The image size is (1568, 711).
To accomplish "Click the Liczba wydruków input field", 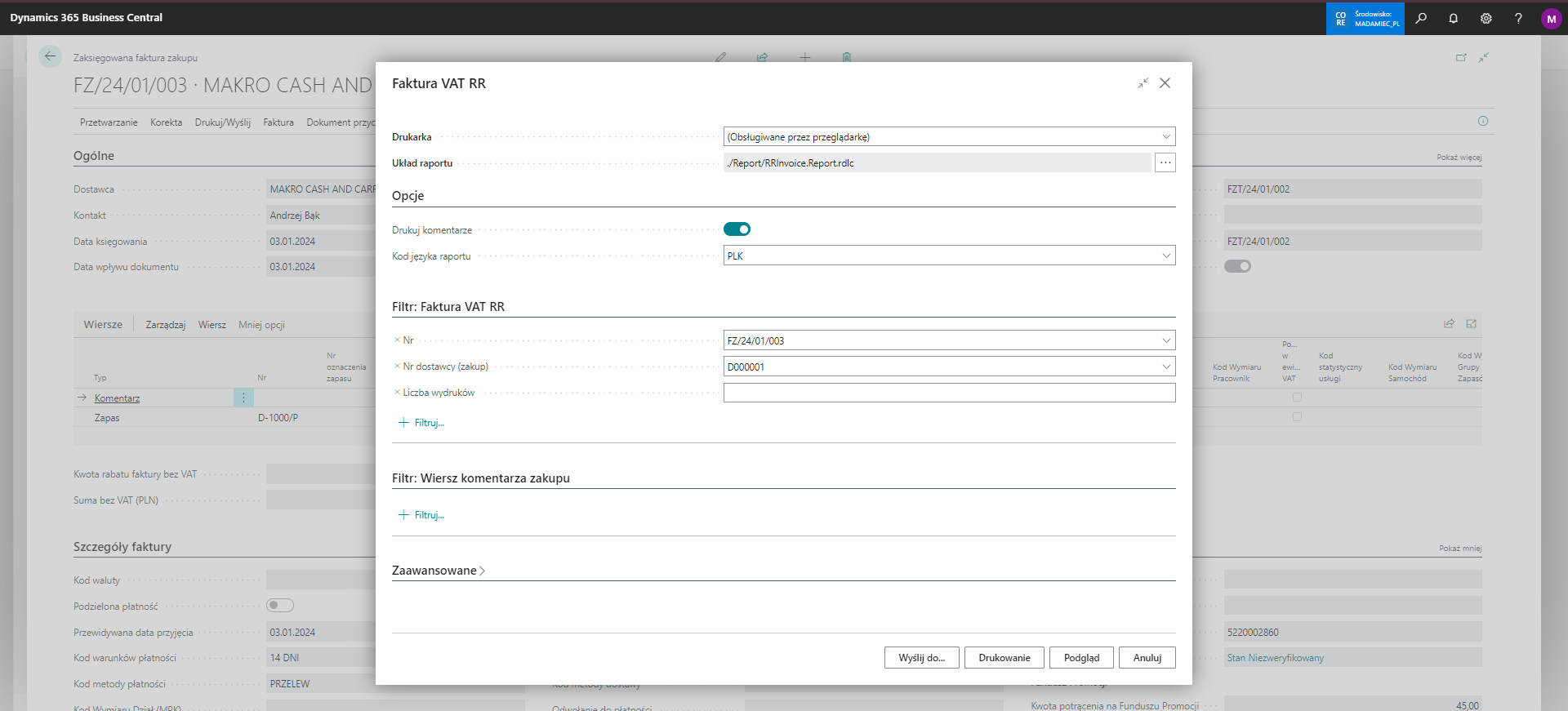I will [x=949, y=393].
